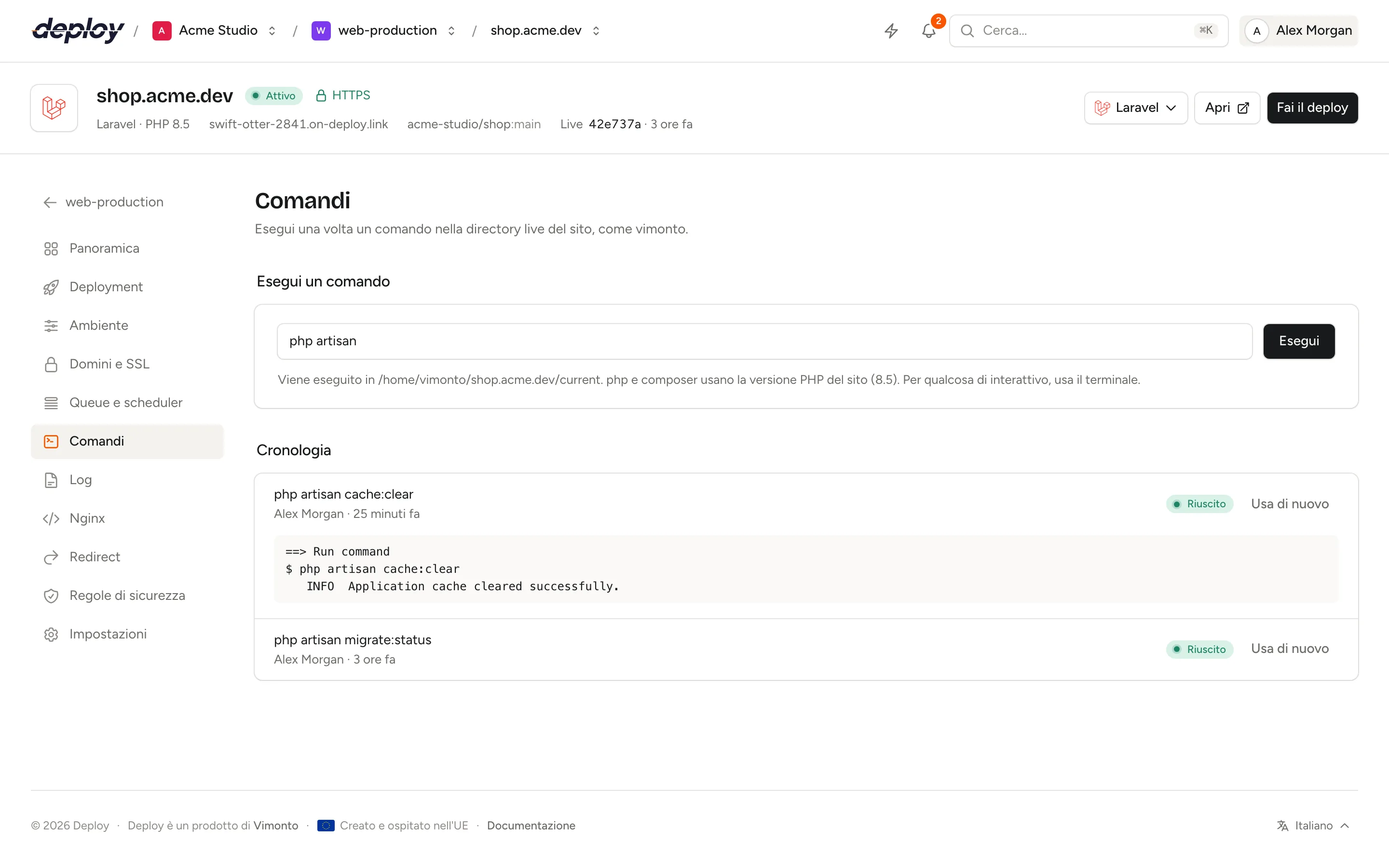Click the acme-studio/shop:main repository text

474,124
